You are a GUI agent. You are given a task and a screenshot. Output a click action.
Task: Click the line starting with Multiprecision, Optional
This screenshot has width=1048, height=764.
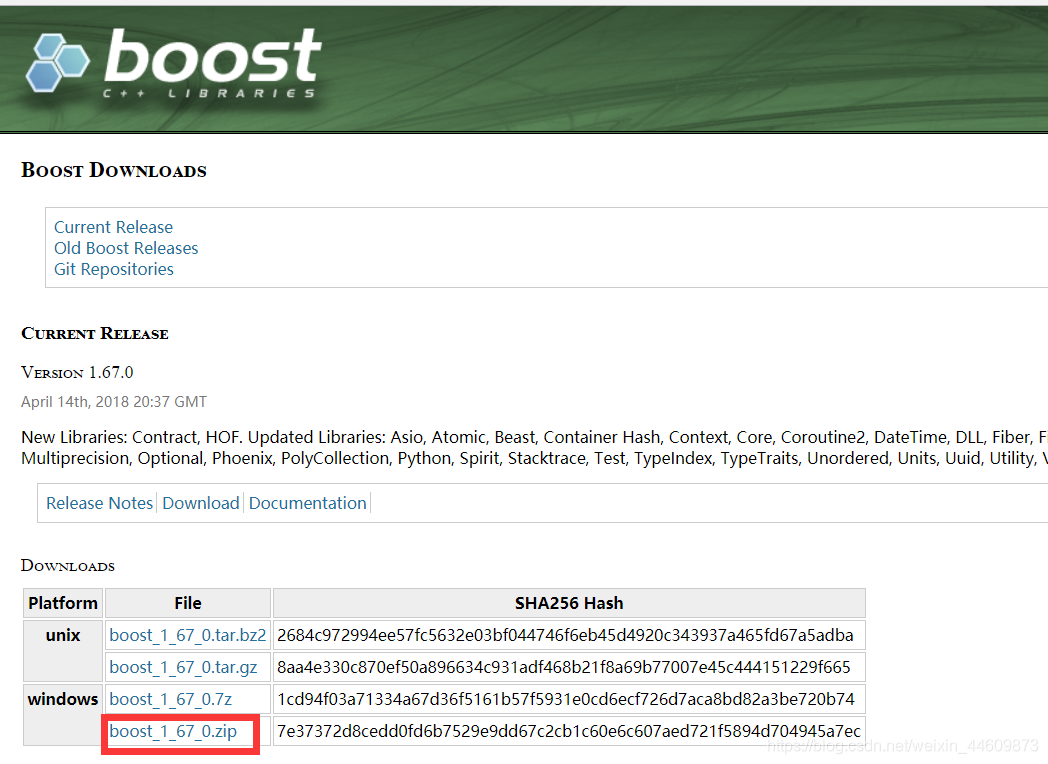point(535,459)
